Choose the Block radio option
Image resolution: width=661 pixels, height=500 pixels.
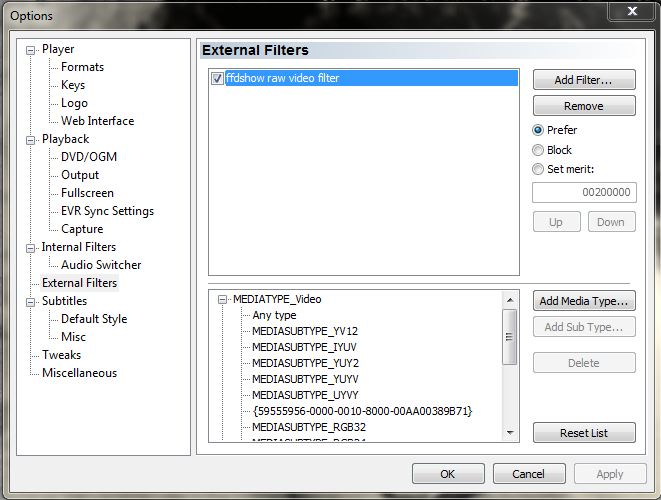pyautogui.click(x=539, y=150)
